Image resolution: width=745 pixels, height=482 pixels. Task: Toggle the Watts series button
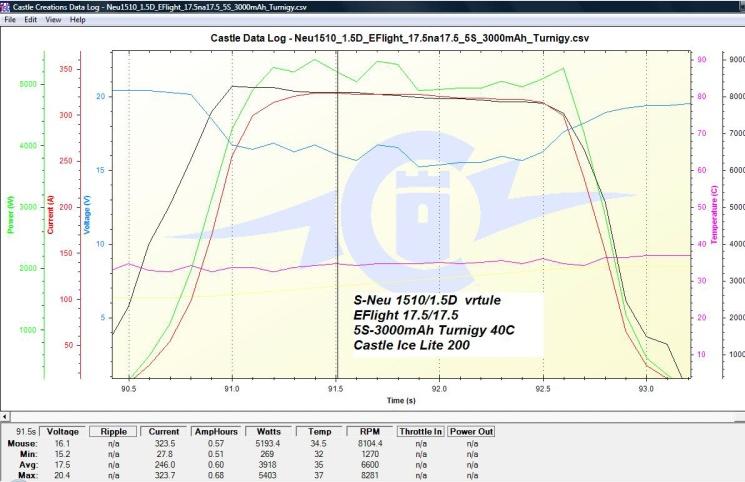[x=268, y=432]
